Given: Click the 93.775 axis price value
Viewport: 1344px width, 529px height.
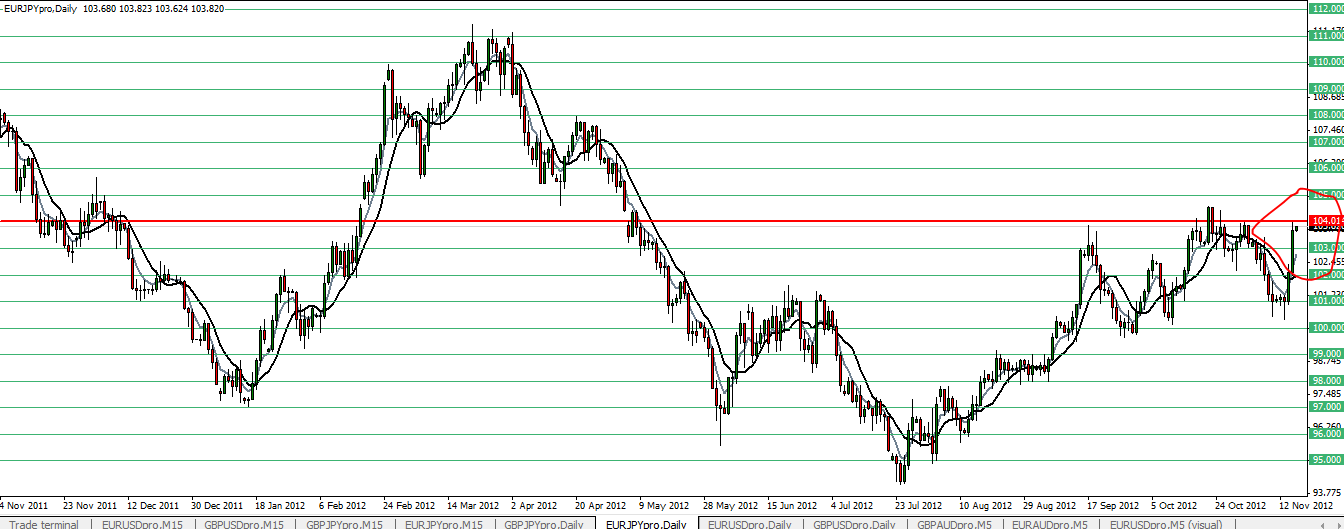Looking at the screenshot, I should (1326, 493).
